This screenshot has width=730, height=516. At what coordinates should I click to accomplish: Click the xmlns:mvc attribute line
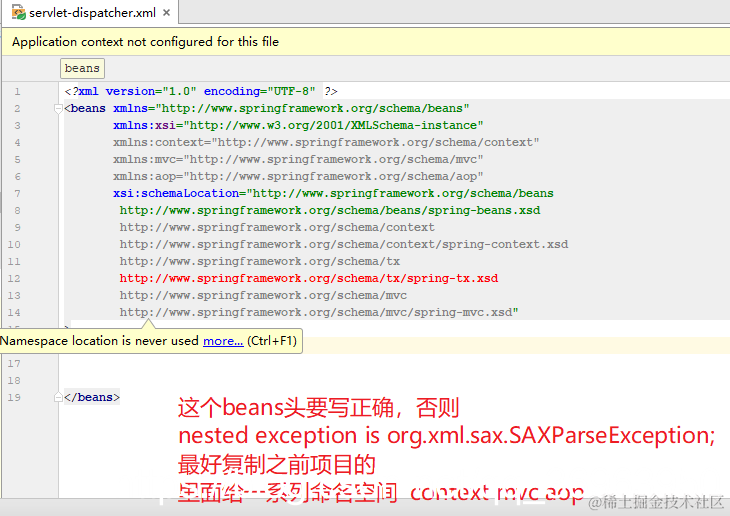coord(298,159)
